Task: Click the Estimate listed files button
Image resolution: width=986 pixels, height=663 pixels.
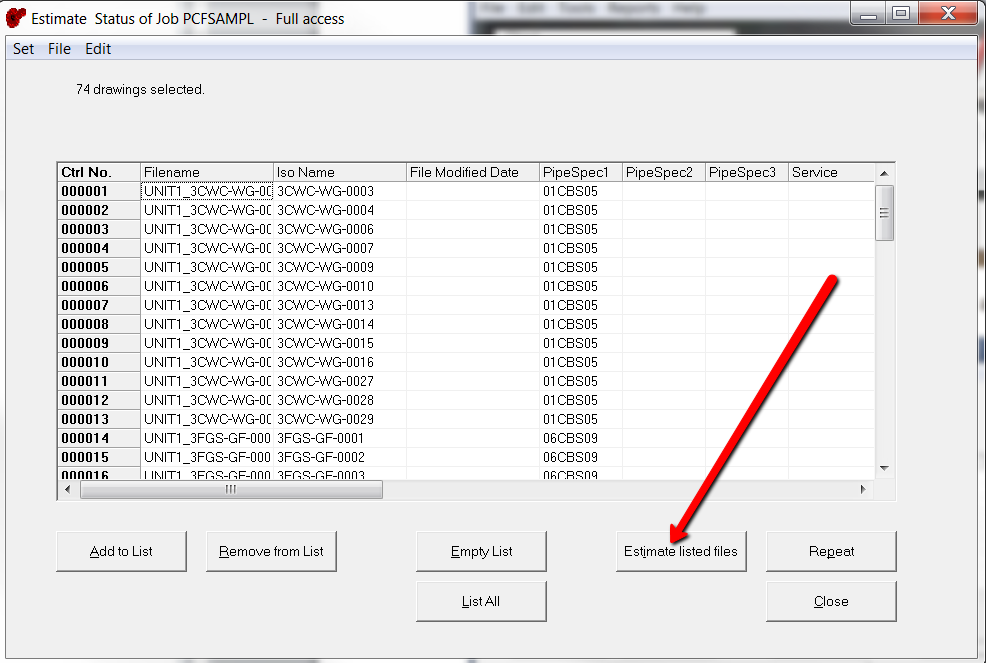Action: pos(681,551)
